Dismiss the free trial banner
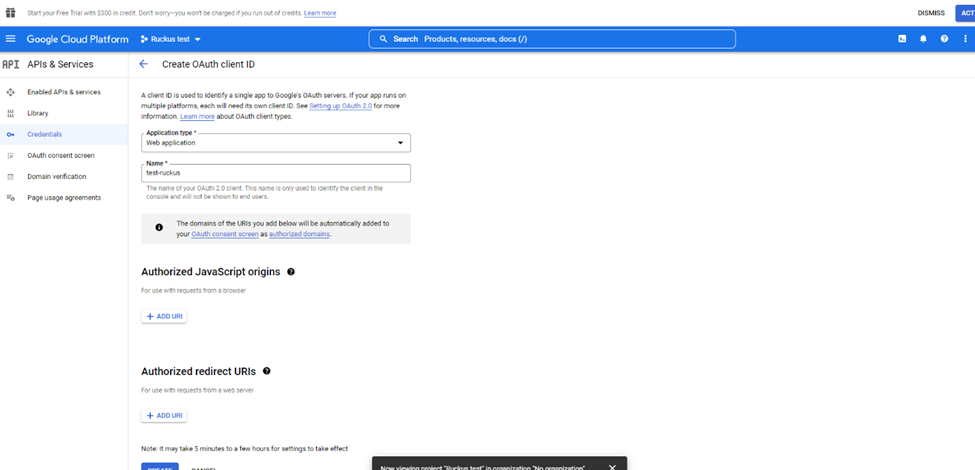The width and height of the screenshot is (975, 470). (x=931, y=12)
